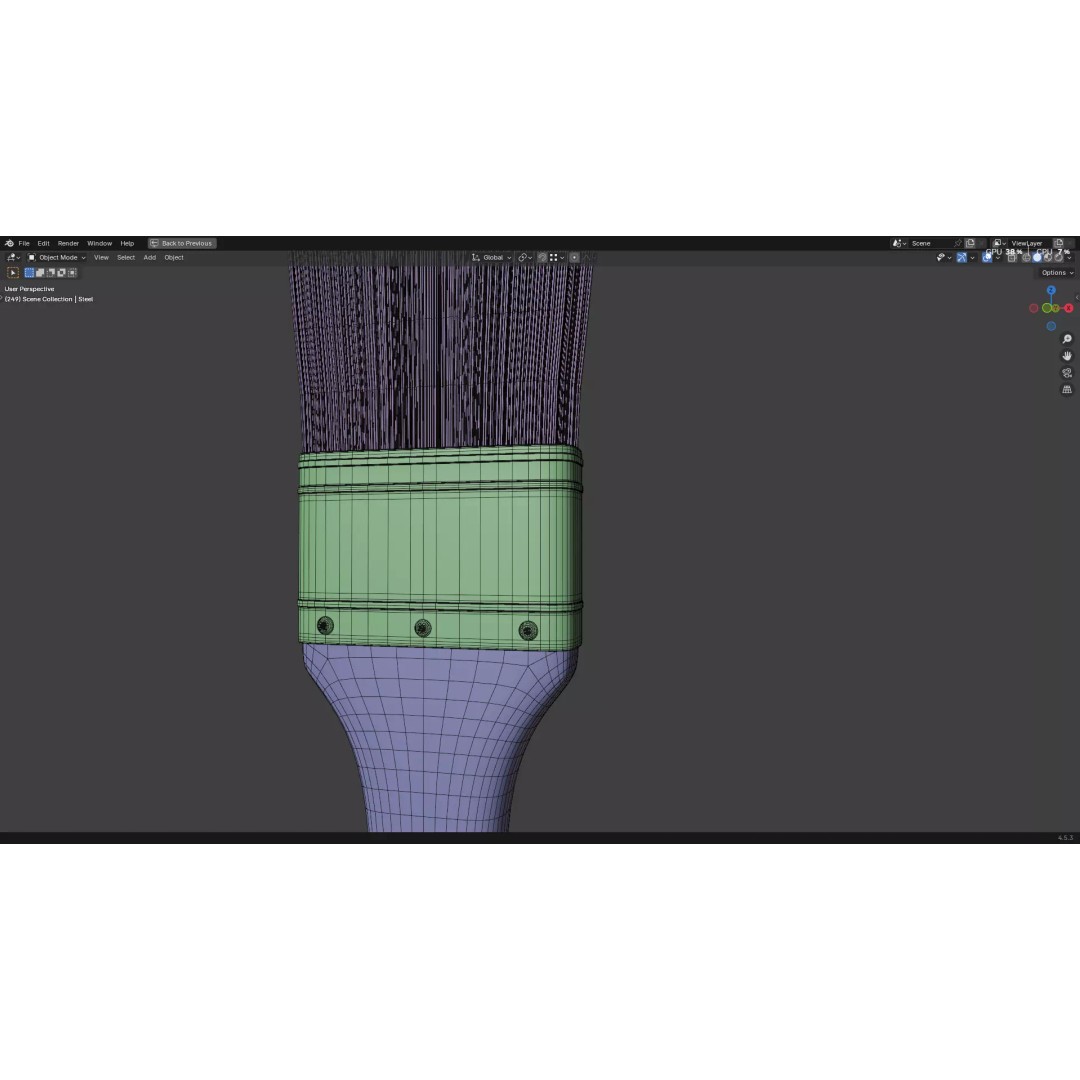
Task: Open the scene browse icon dropdown
Action: (x=899, y=243)
